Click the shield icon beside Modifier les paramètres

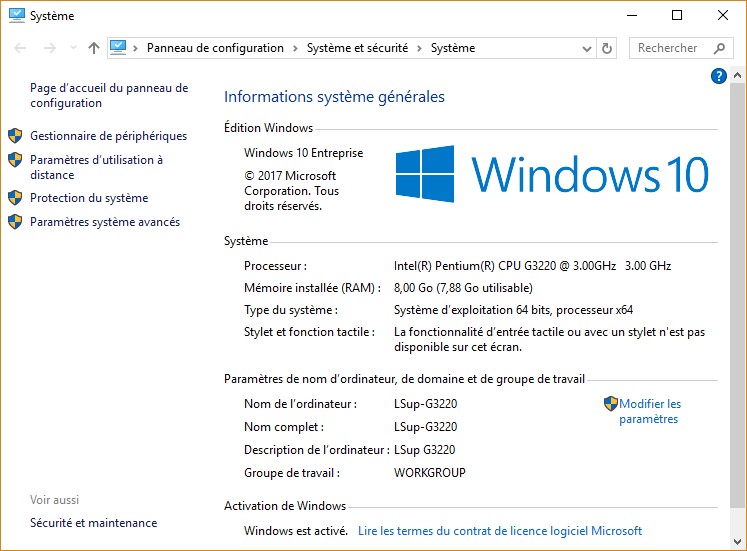(x=611, y=404)
